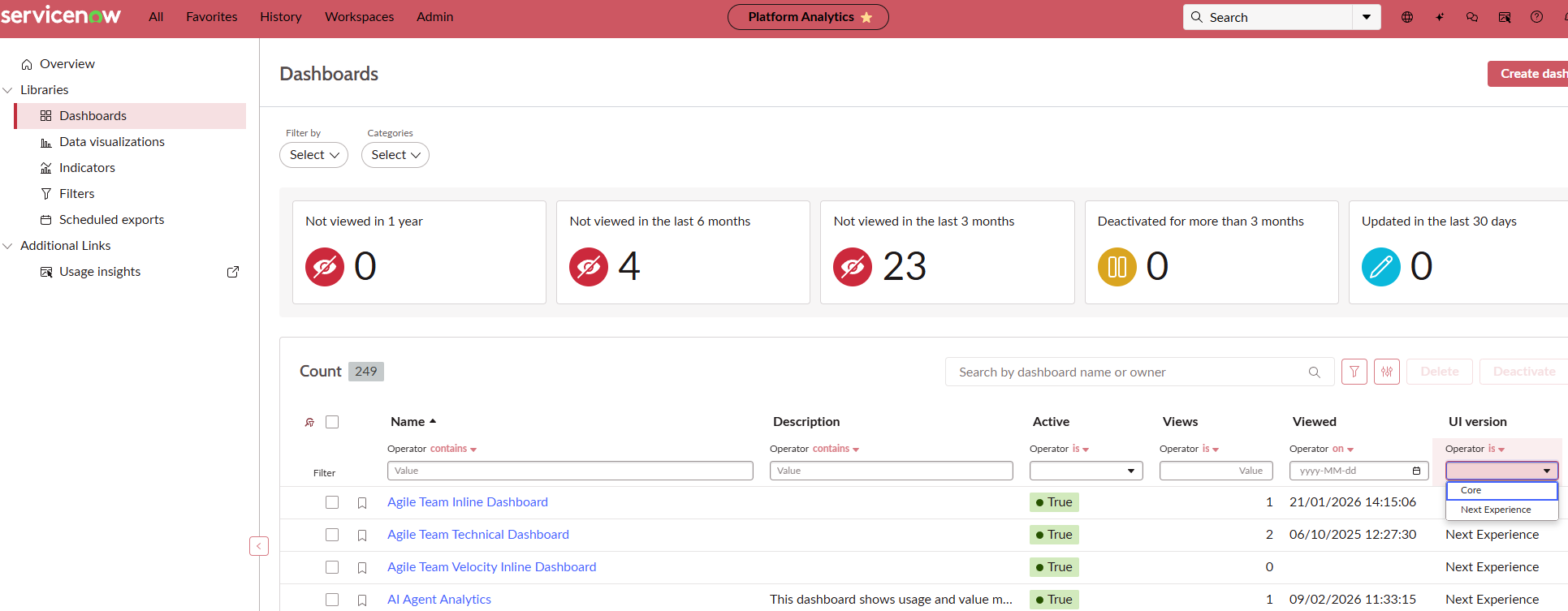
Task: Open the AI Agent Analytics link
Action: [439, 600]
